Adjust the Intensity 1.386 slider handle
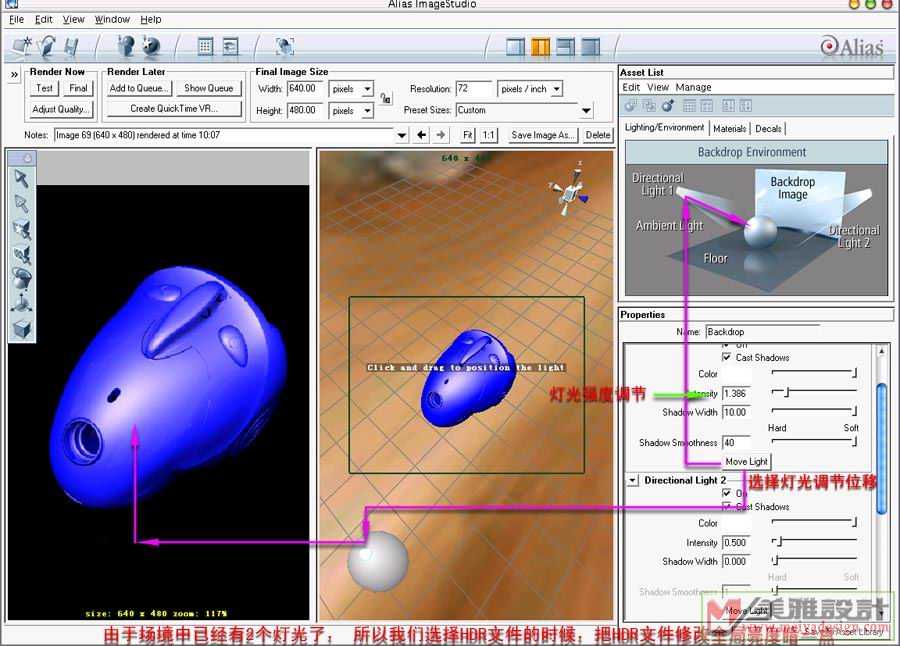The height and width of the screenshot is (646, 900). pyautogui.click(x=788, y=392)
